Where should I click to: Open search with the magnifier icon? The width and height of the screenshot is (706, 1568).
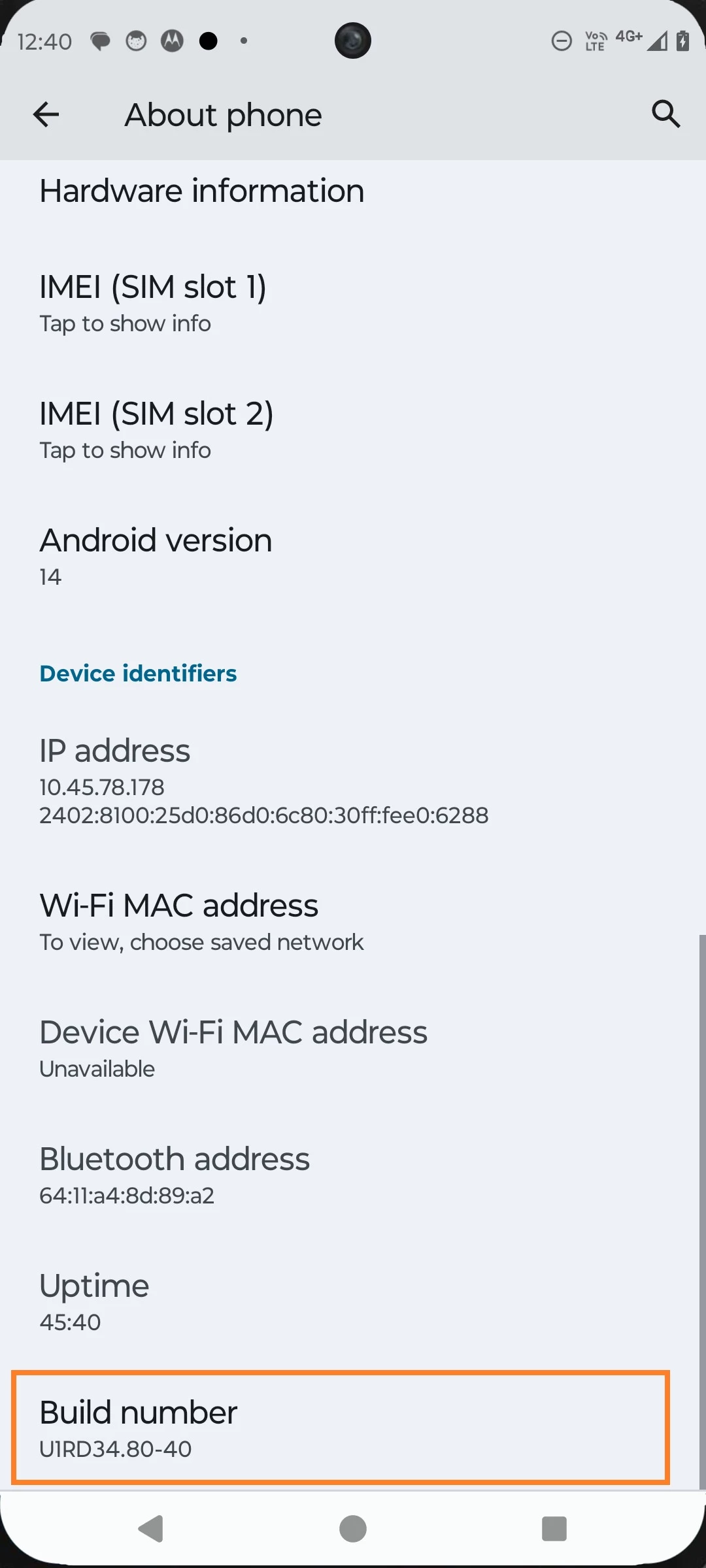(x=665, y=115)
